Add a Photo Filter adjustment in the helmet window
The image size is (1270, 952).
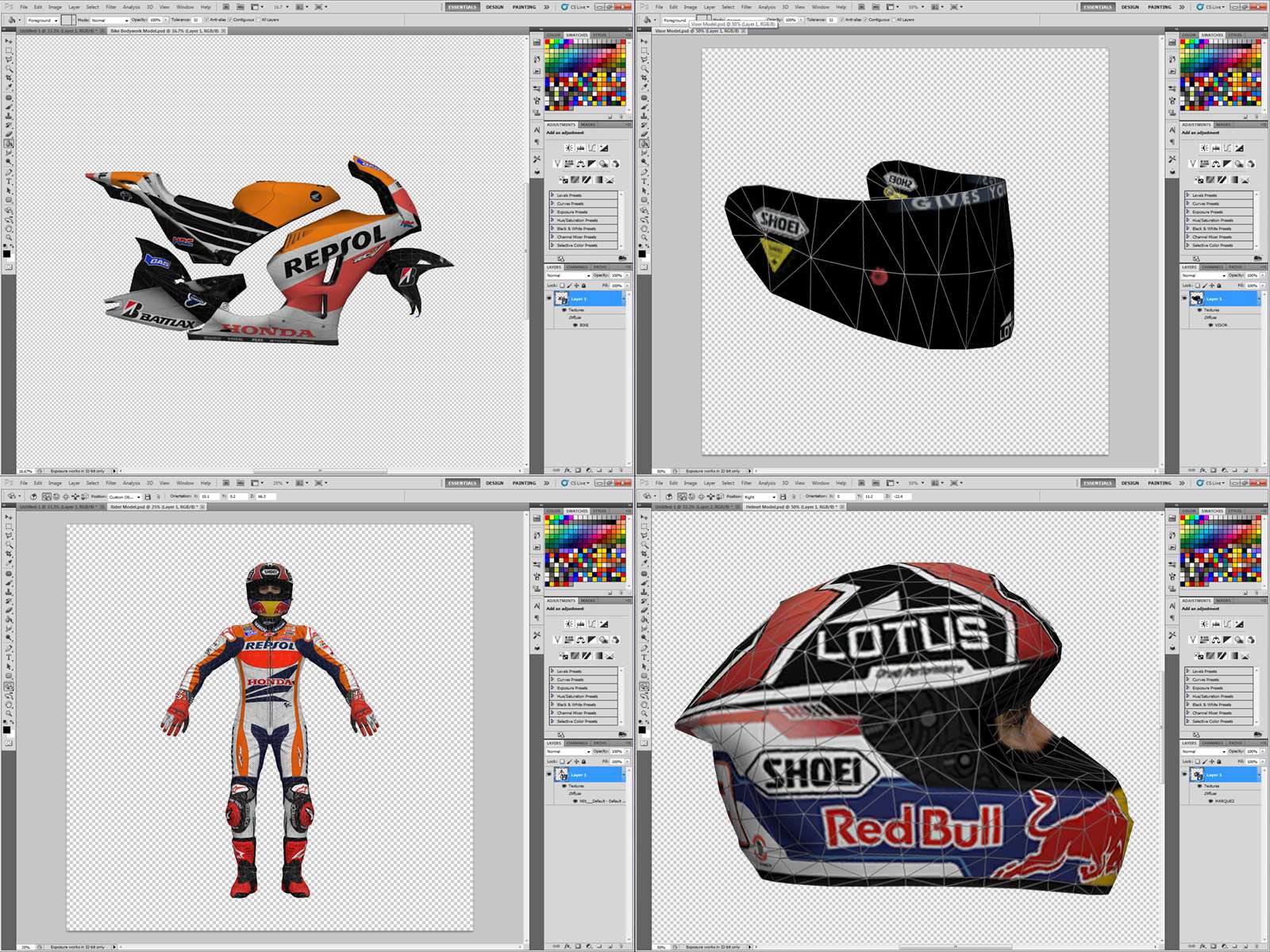click(1238, 639)
